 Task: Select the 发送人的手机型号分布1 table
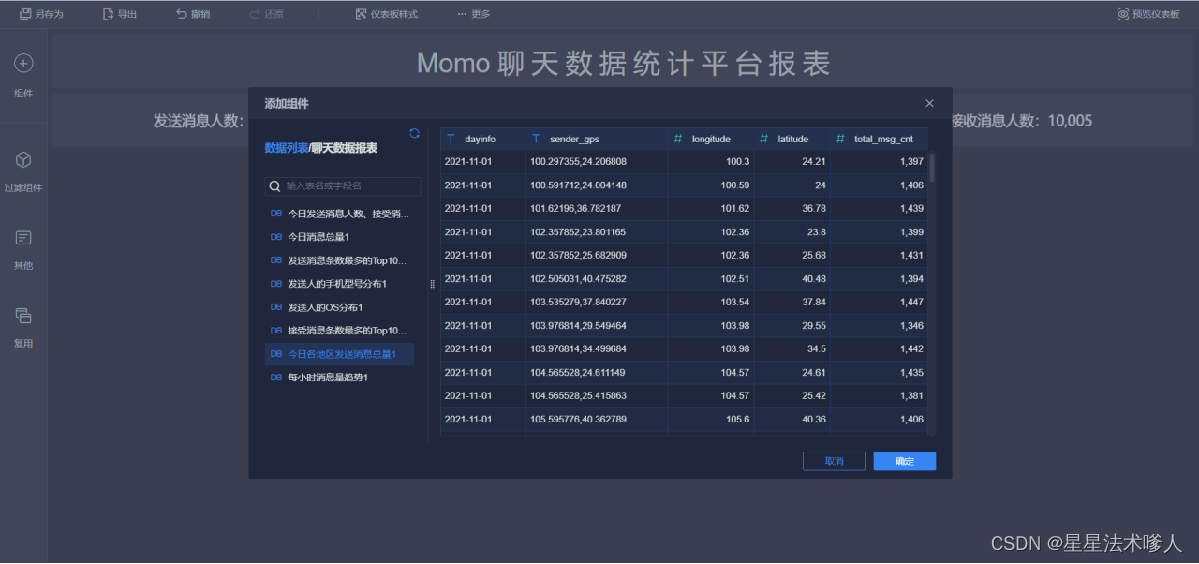click(339, 284)
